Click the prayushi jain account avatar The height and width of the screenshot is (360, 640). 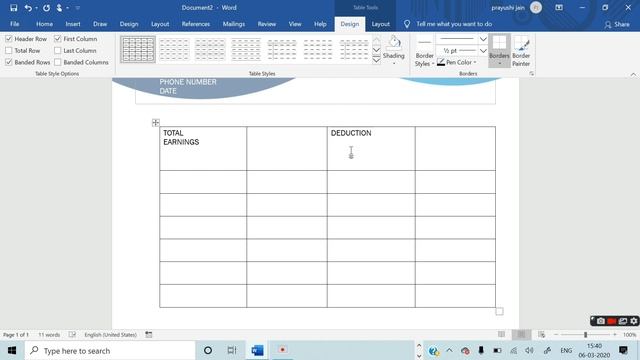pos(536,7)
